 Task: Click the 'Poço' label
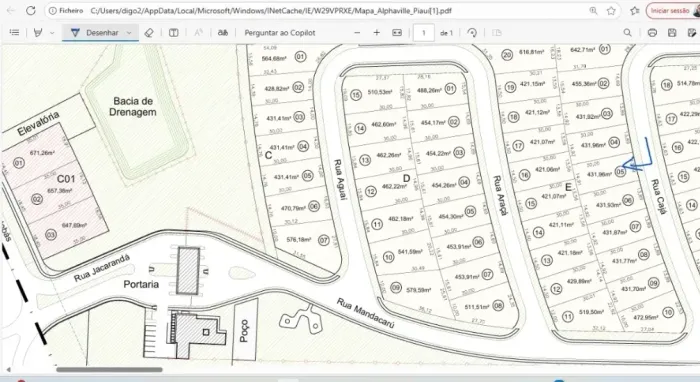coord(244,331)
